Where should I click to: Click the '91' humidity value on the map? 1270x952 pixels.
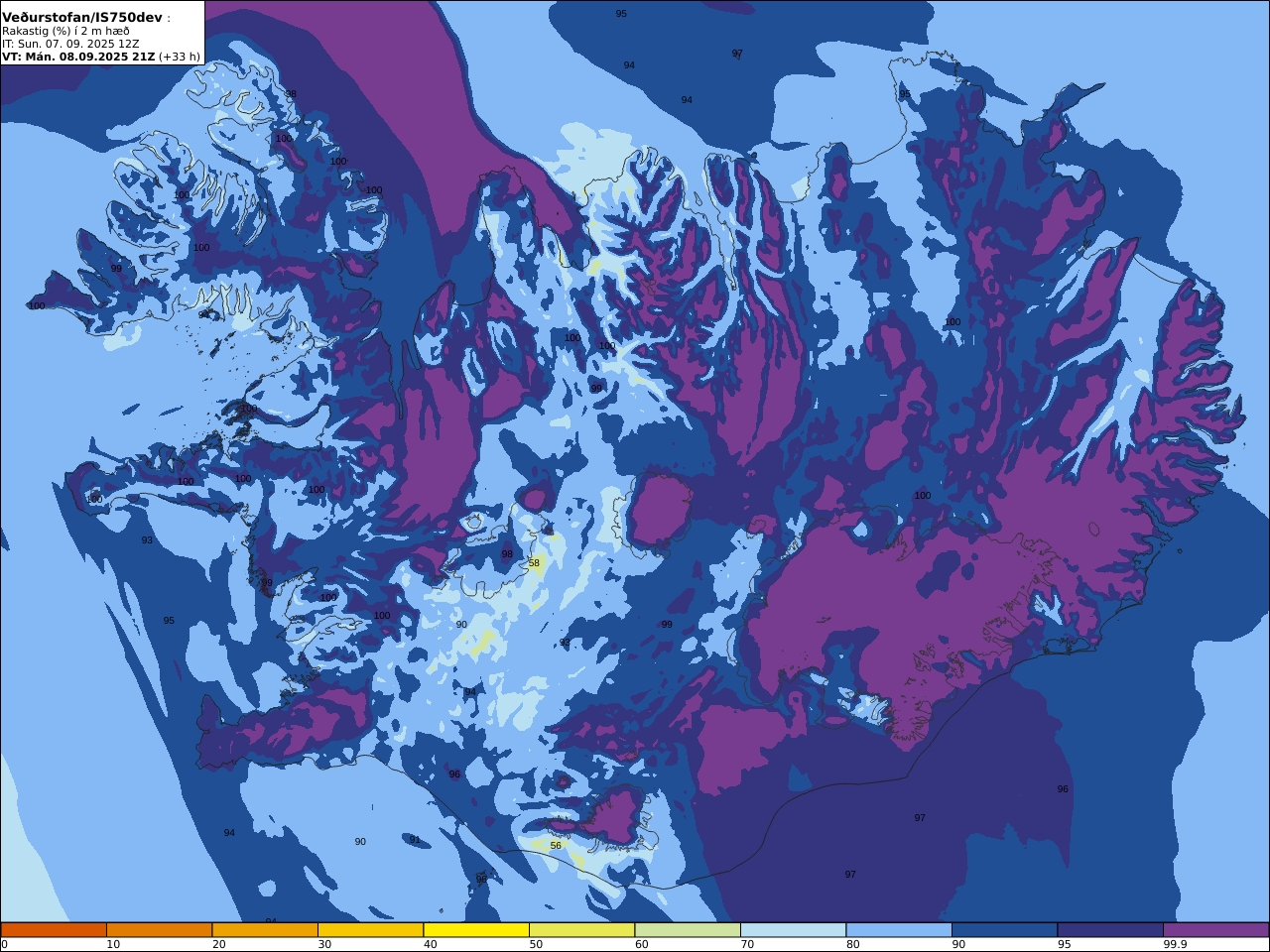coord(415,840)
